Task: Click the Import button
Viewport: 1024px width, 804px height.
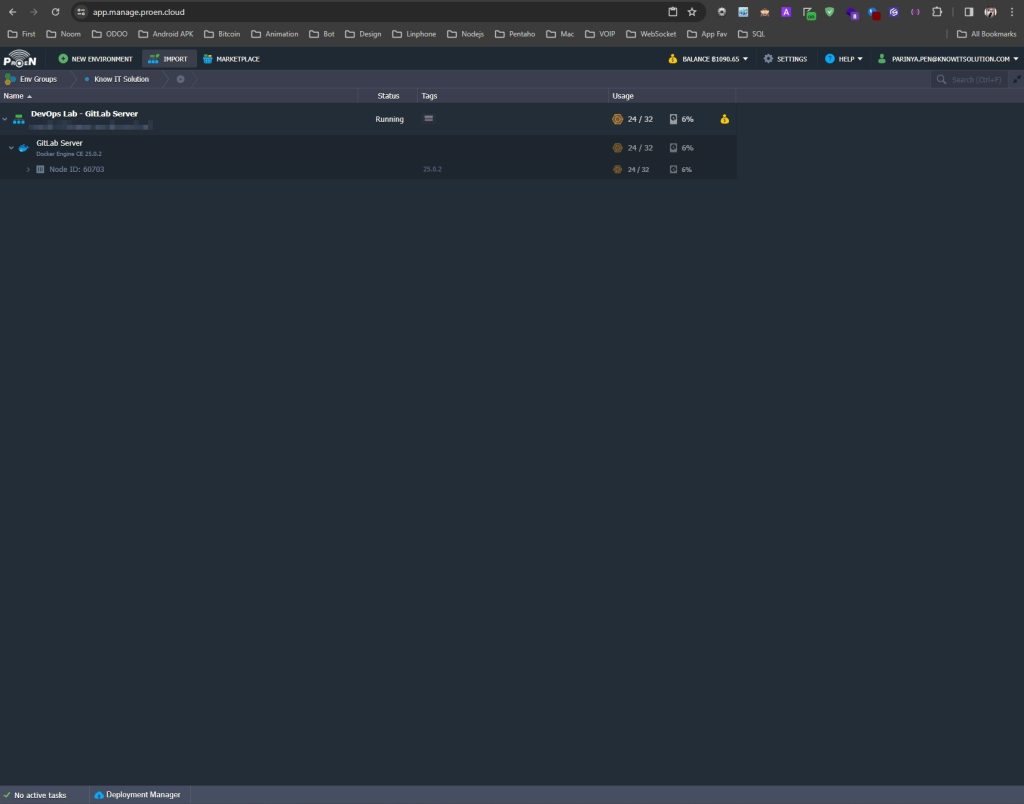Action: 168,59
